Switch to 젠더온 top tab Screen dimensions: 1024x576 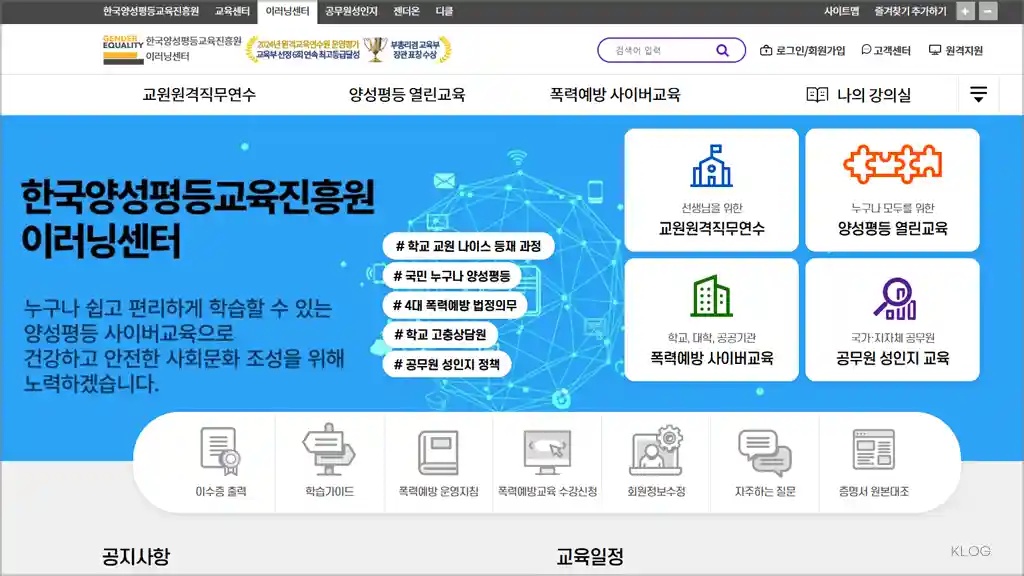coord(406,11)
